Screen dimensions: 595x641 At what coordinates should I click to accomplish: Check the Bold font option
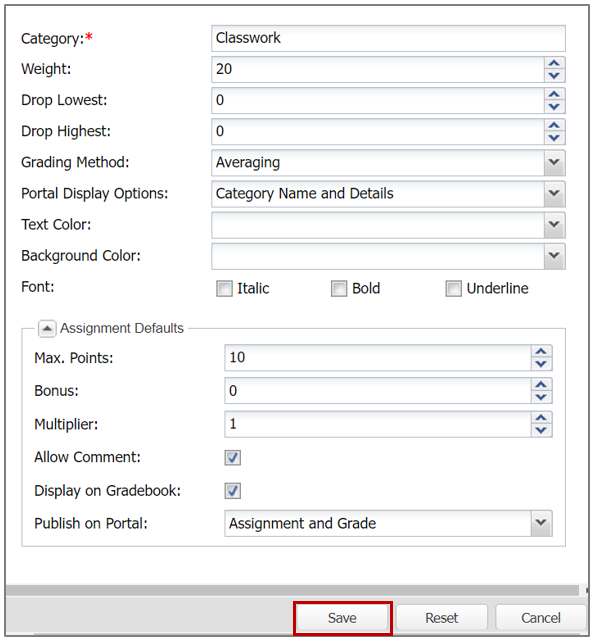[x=339, y=288]
